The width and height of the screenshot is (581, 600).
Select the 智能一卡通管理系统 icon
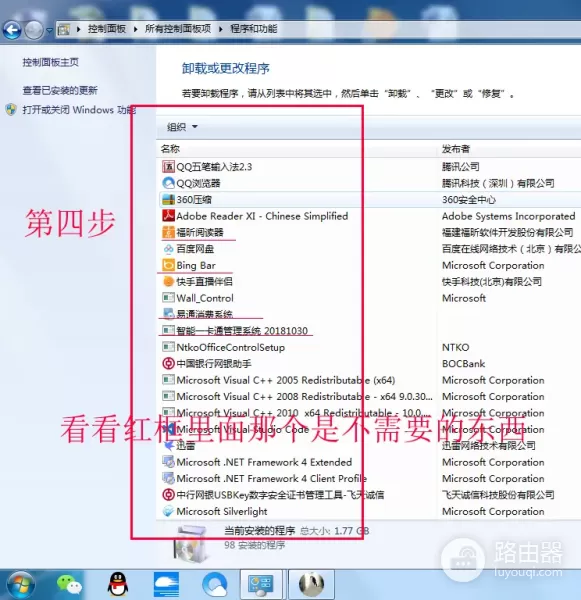click(168, 330)
